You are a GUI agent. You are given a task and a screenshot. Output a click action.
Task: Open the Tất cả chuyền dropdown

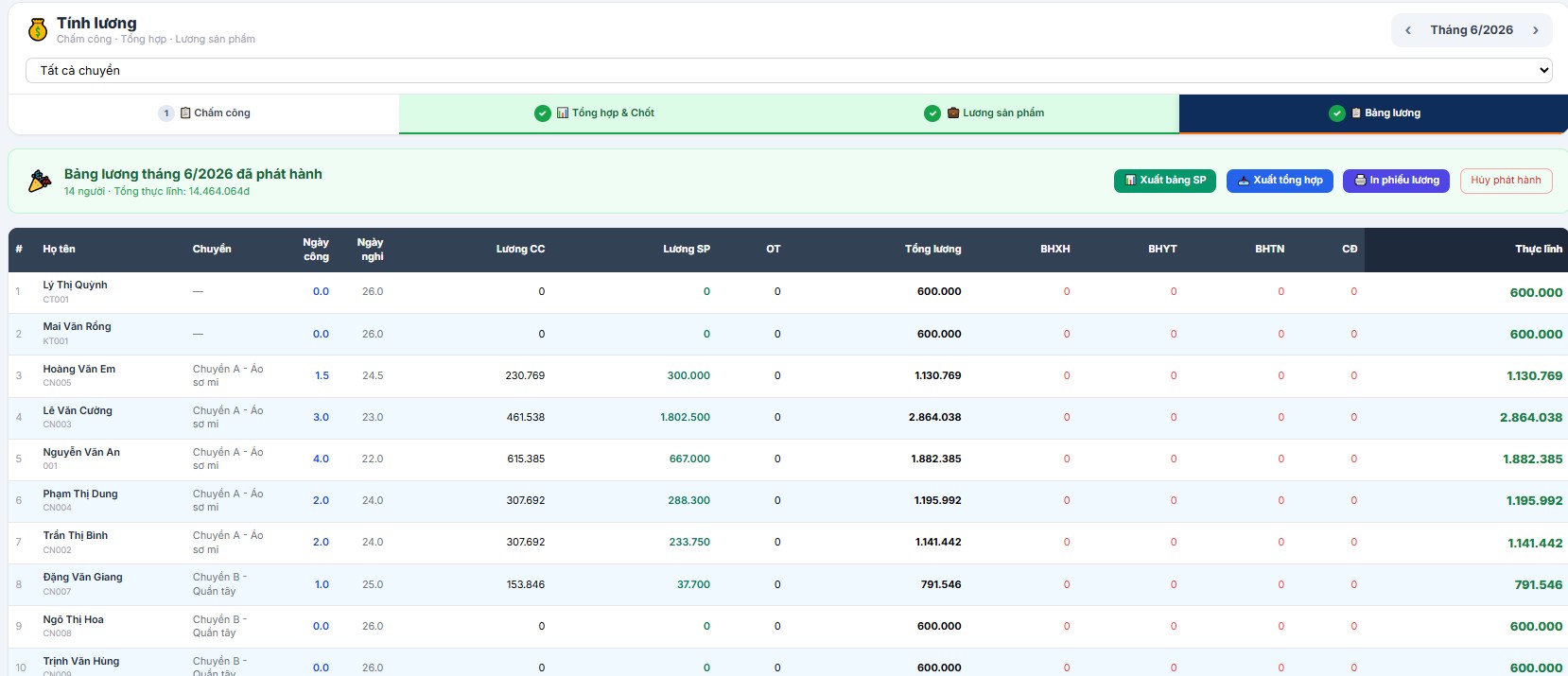coord(789,70)
